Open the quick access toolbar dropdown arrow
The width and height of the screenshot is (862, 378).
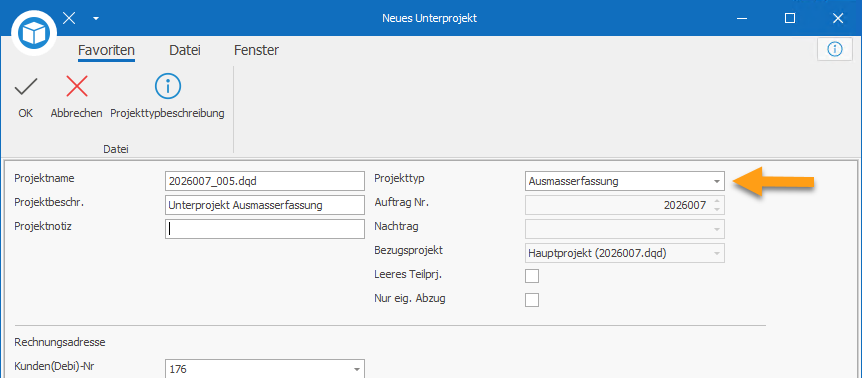pos(96,19)
